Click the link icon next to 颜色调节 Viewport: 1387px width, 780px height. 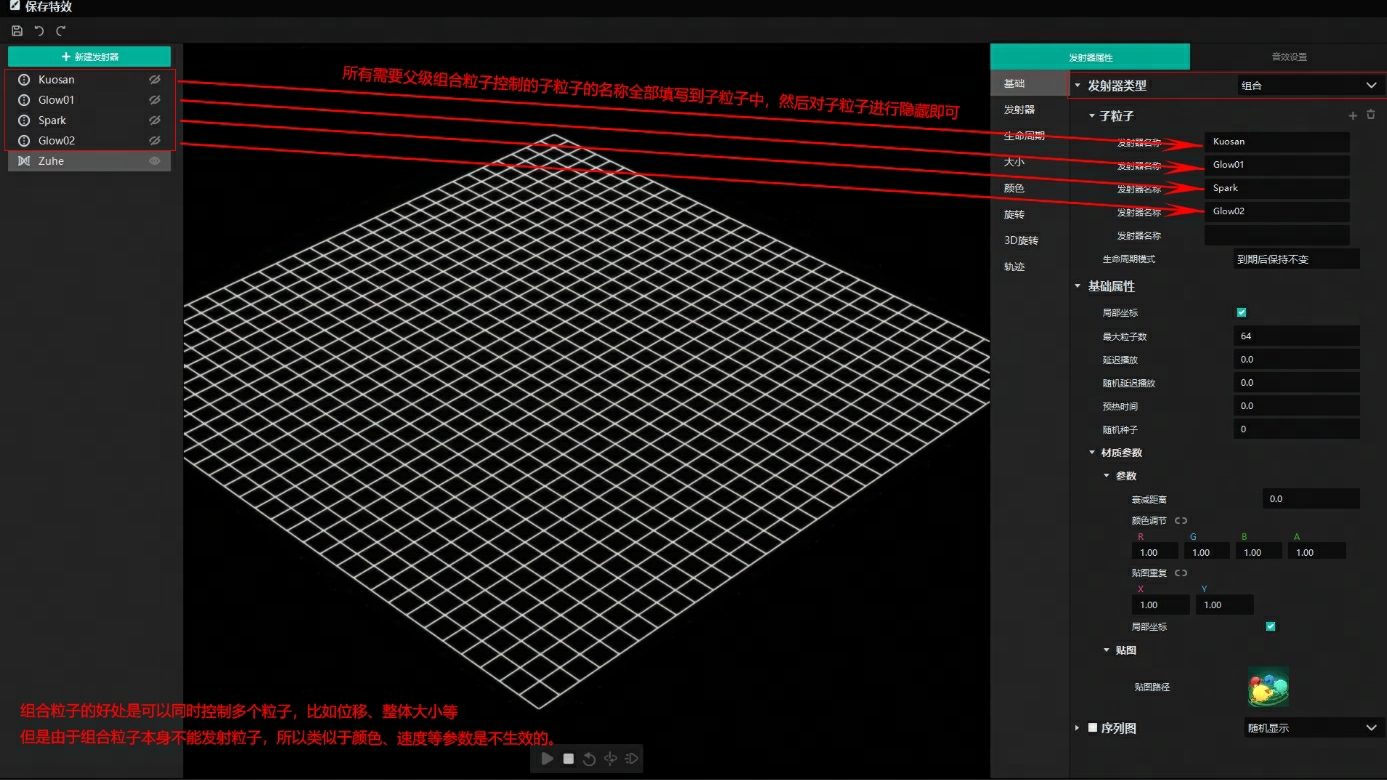click(x=1181, y=520)
